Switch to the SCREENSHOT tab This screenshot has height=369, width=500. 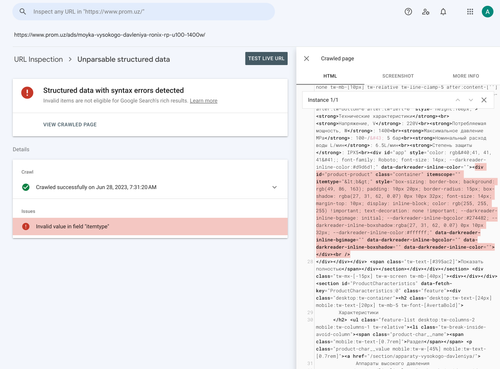tap(398, 76)
